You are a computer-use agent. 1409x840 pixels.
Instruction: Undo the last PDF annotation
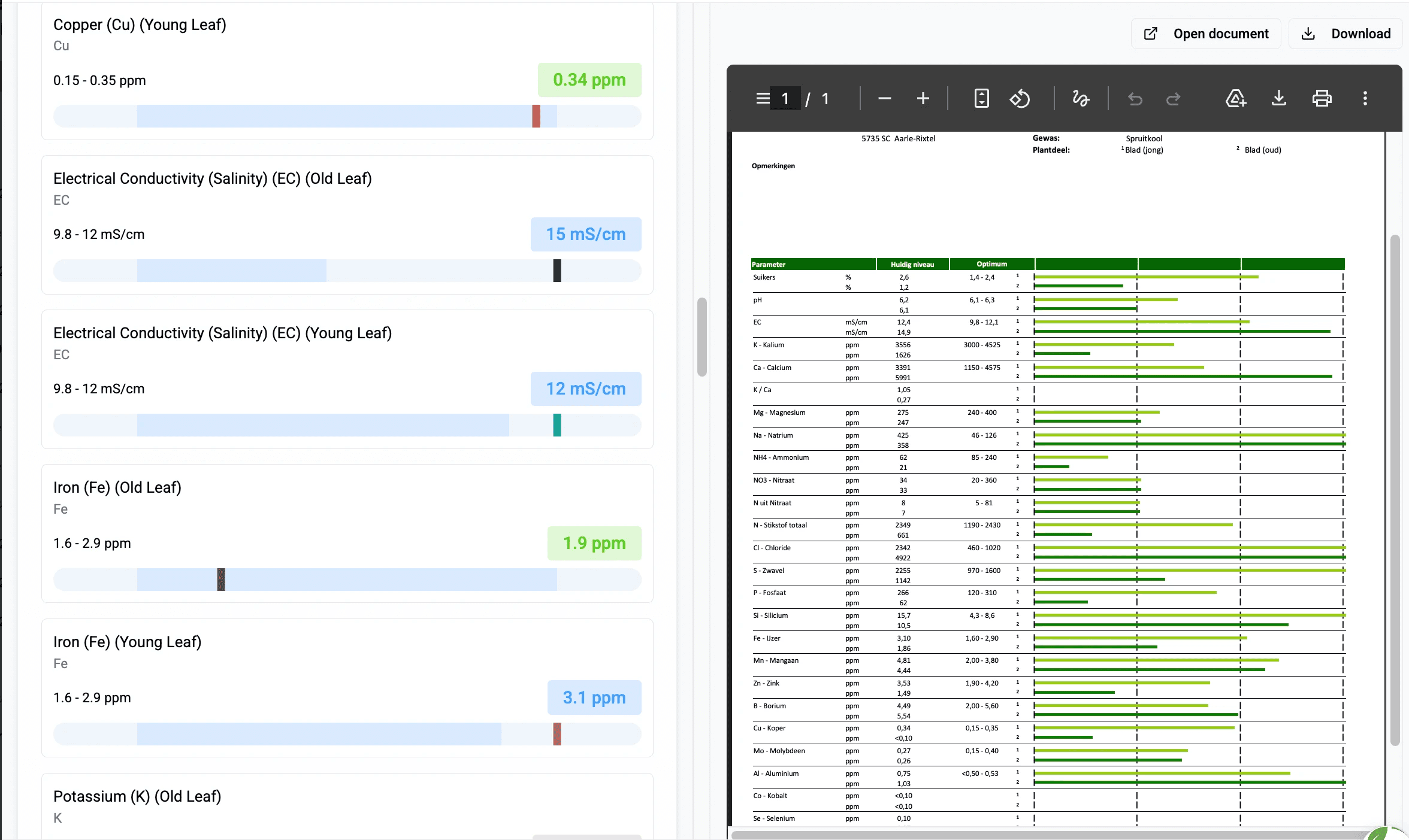[x=1135, y=98]
